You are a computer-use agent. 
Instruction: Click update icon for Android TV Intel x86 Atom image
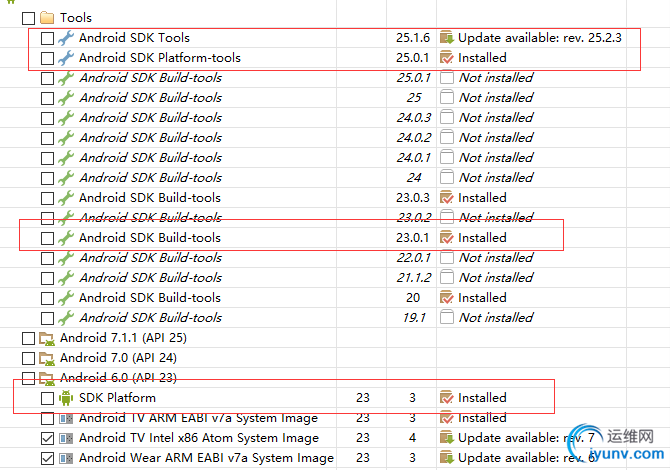coord(447,438)
